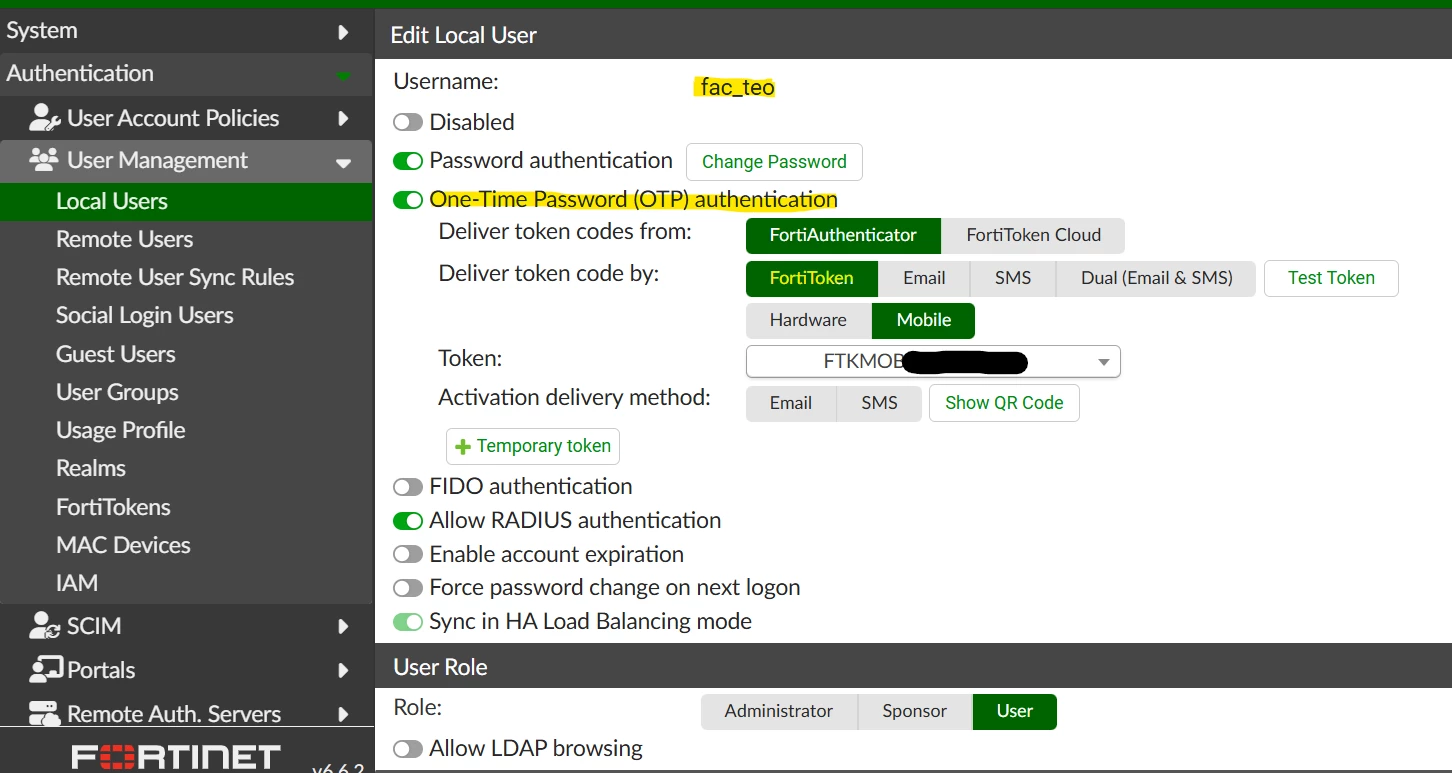Set role to Sponsor

click(915, 711)
